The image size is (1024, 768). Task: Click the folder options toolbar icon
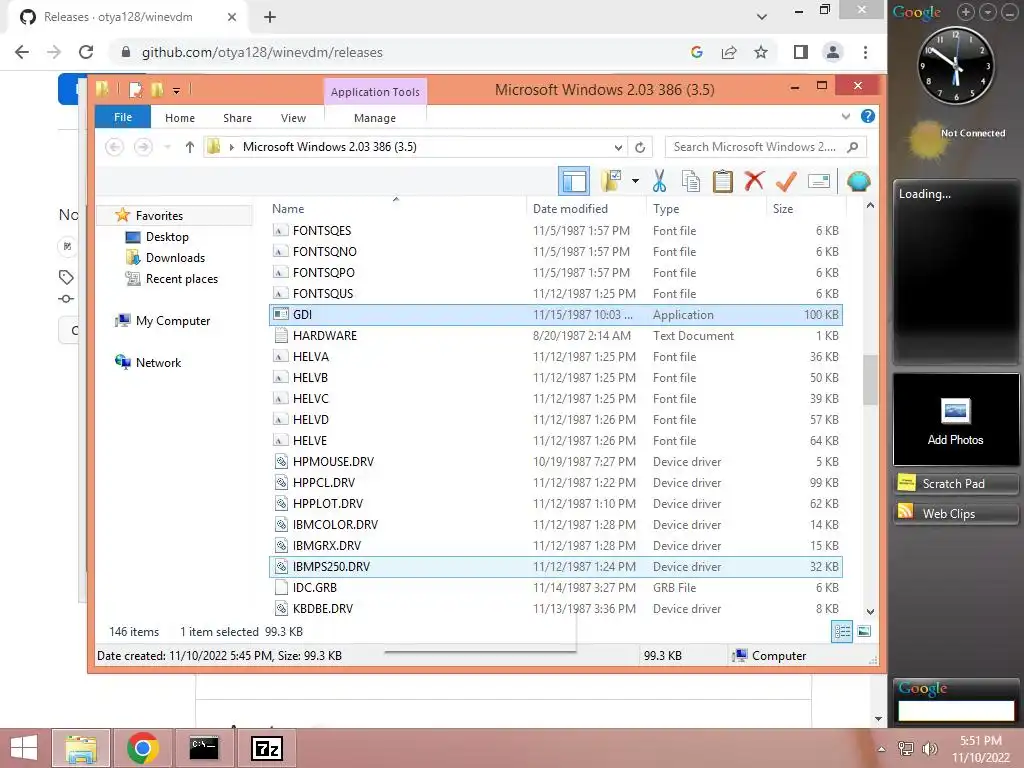tap(611, 182)
